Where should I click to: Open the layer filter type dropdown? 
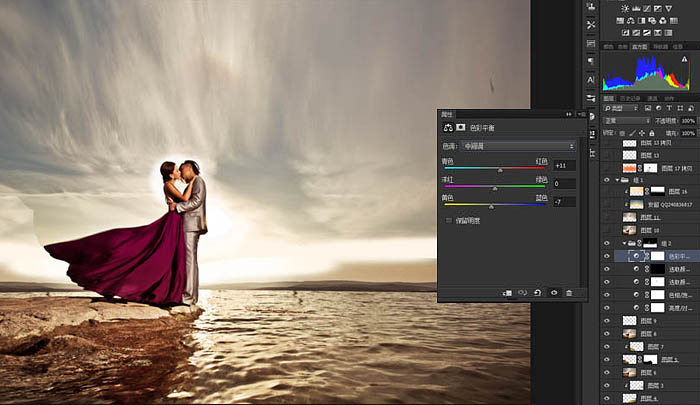pyautogui.click(x=621, y=108)
